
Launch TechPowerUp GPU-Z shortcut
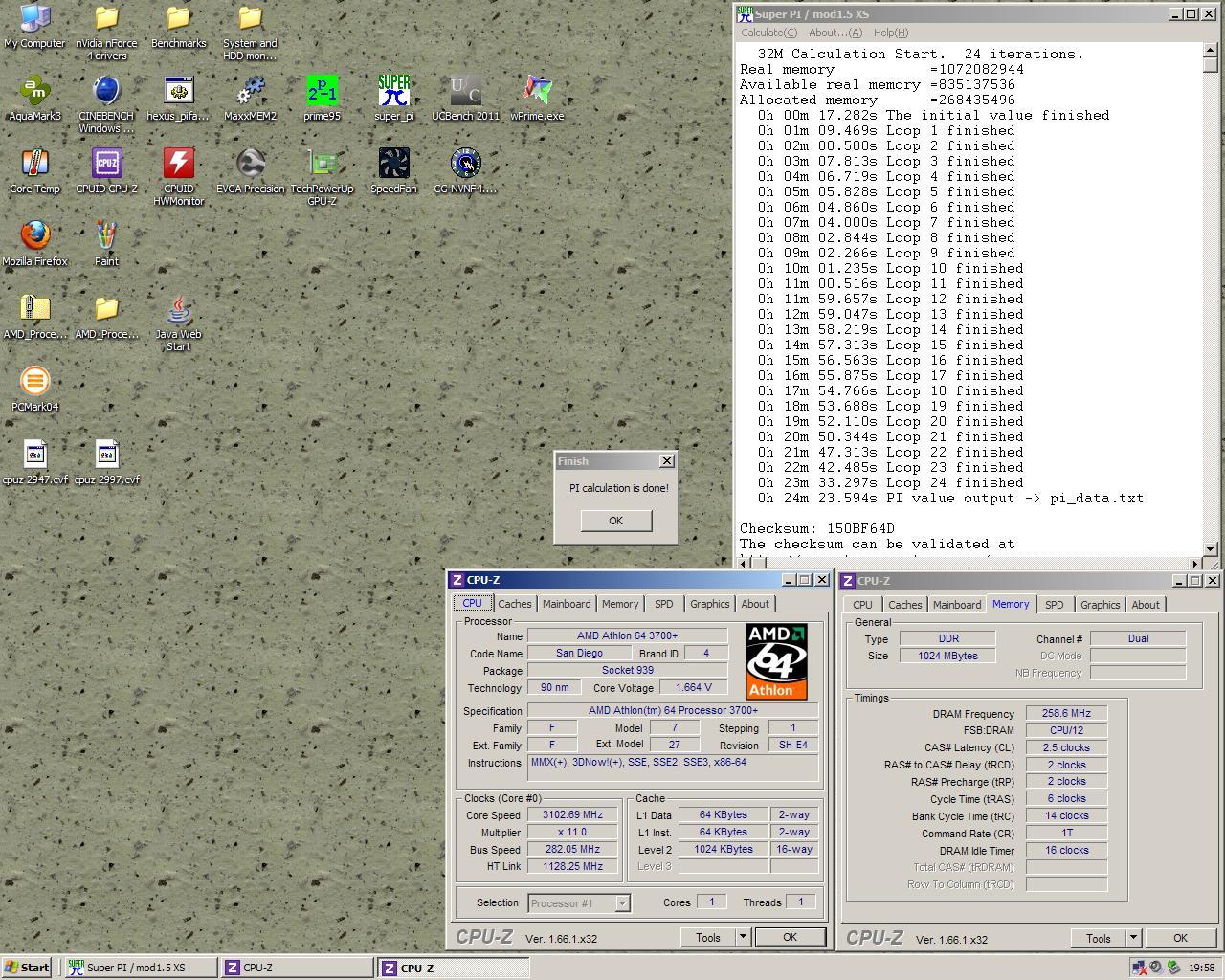[x=322, y=178]
